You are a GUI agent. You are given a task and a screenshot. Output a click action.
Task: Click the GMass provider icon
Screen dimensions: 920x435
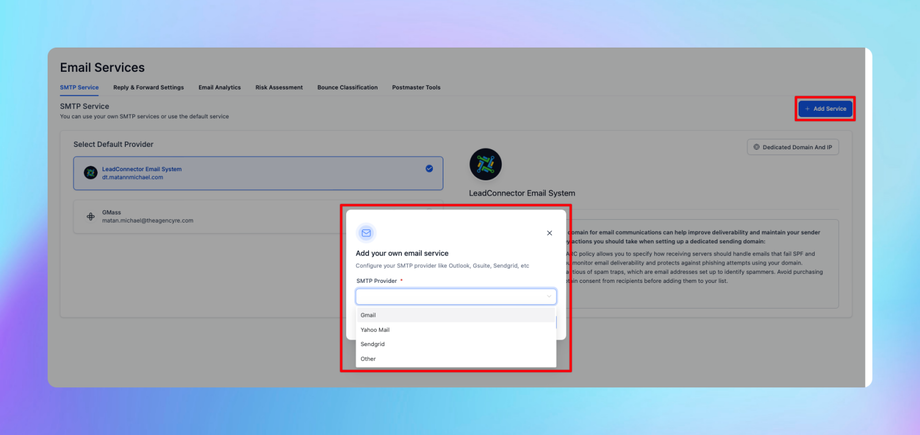[x=90, y=217]
